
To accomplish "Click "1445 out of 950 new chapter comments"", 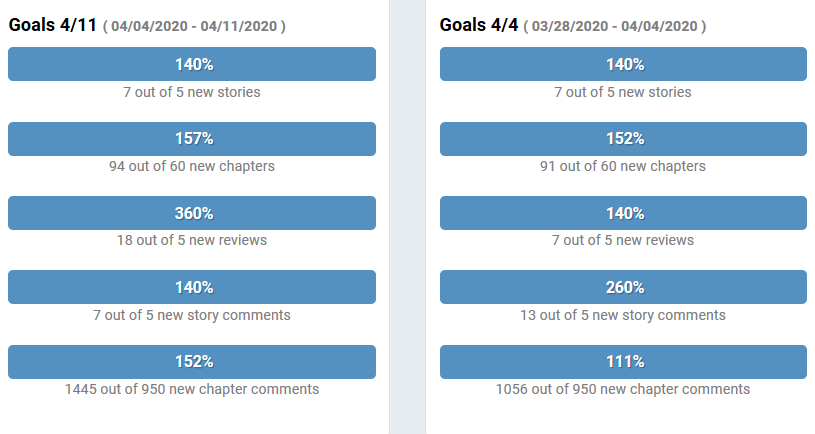I will (x=192, y=389).
